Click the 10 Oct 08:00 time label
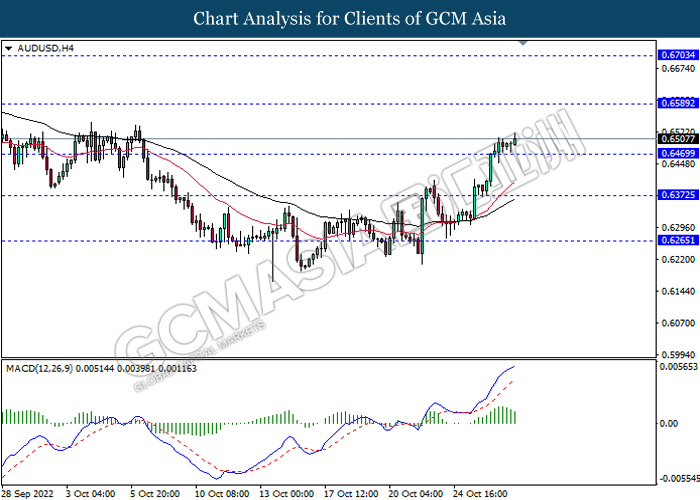The height and width of the screenshot is (500, 700). pyautogui.click(x=222, y=494)
